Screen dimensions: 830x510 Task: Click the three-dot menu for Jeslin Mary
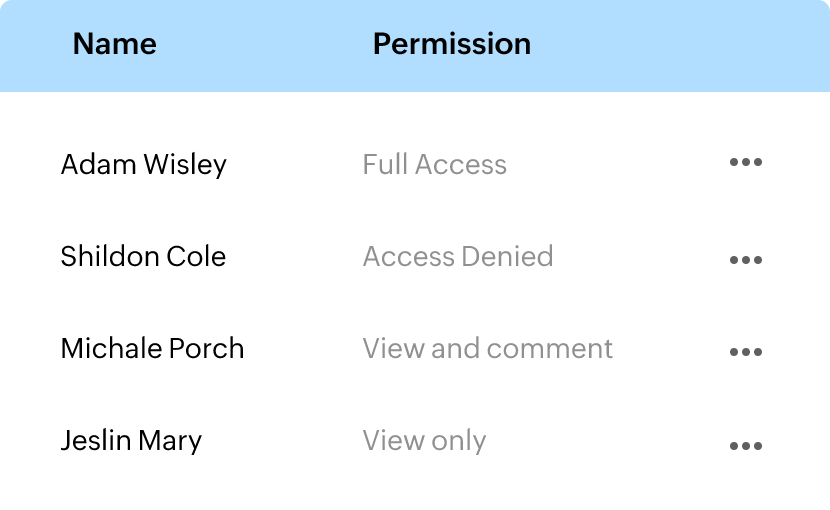pyautogui.click(x=746, y=446)
